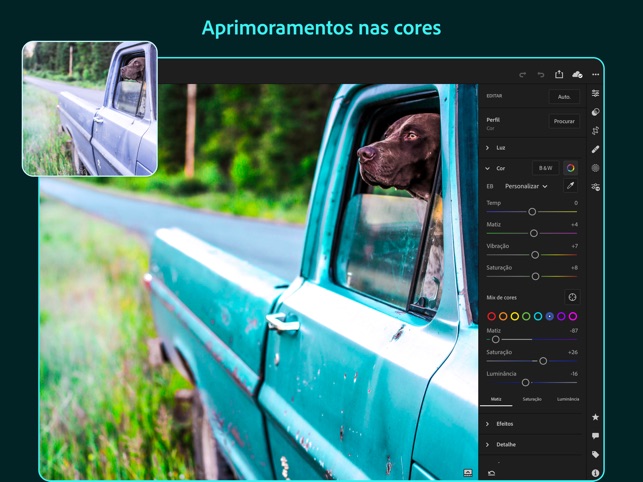Screen dimensions: 643x482
Task: Open the comments speech bubble icon
Action: 595,436
